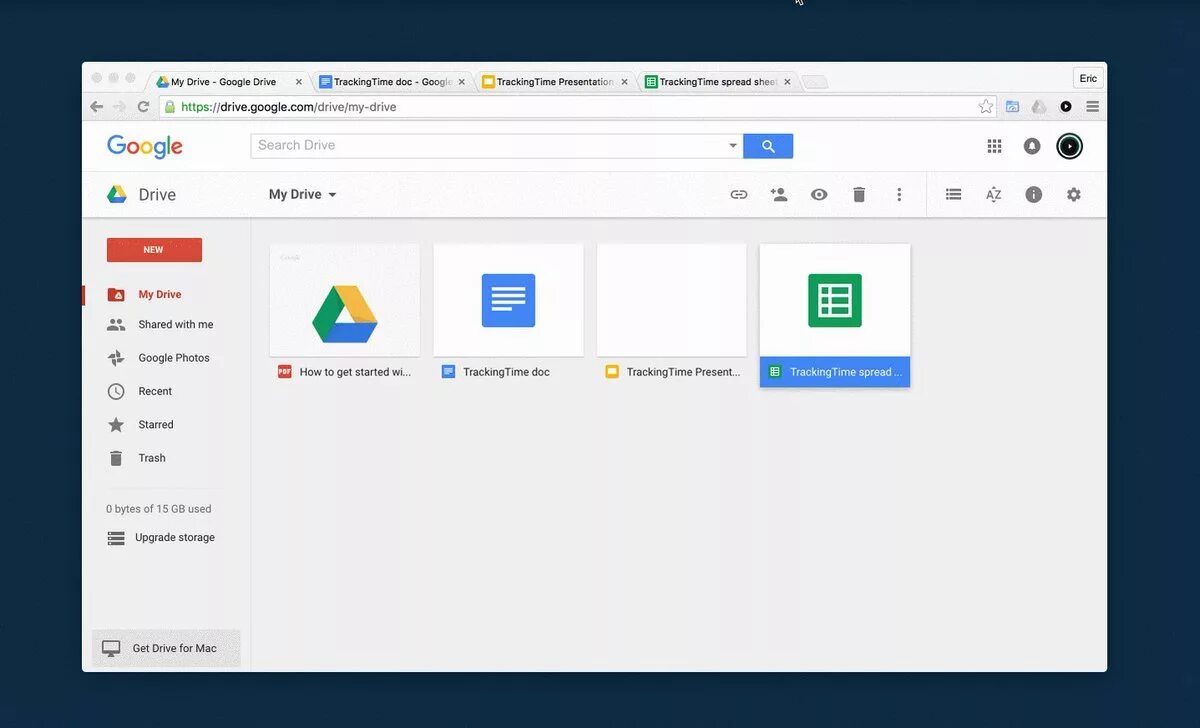The image size is (1200, 728).
Task: Bookmark this page with star icon
Action: (986, 107)
